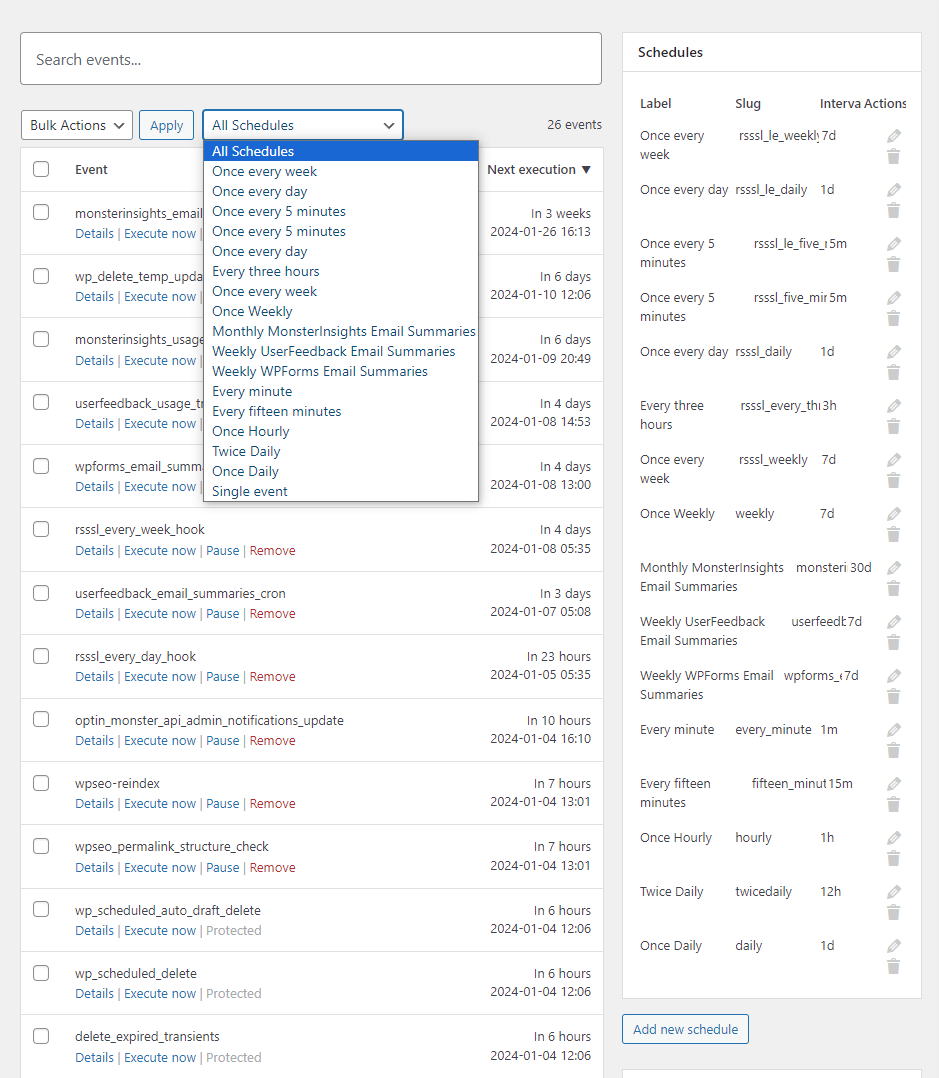This screenshot has width=939, height=1078.
Task: Sort by Next execution column arrow
Action: pyautogui.click(x=586, y=170)
